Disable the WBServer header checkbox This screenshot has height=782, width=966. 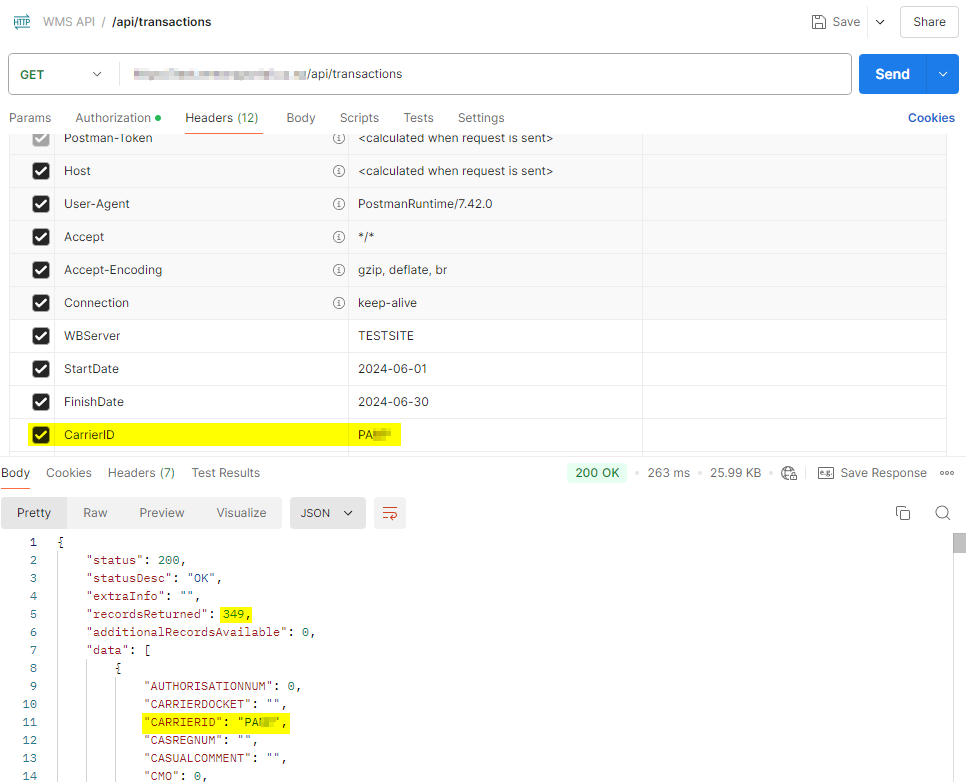(41, 336)
